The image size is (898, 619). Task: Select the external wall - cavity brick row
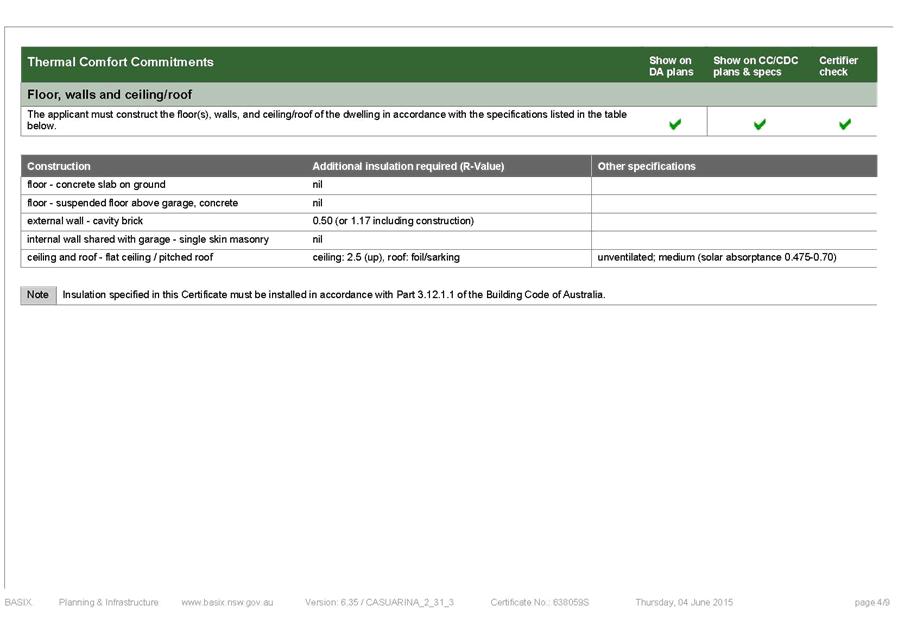click(x=448, y=221)
